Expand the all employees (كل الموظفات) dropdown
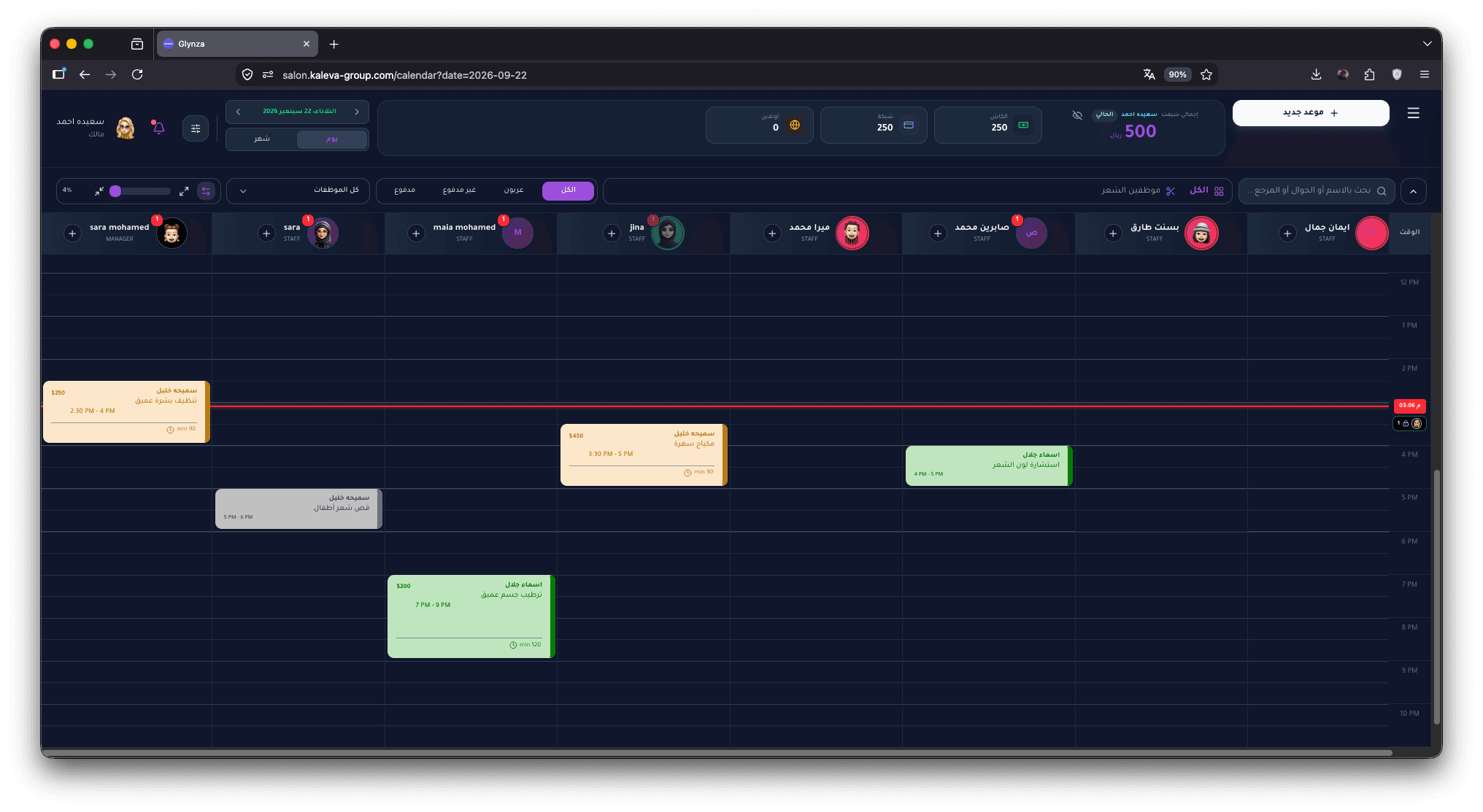 pos(298,190)
